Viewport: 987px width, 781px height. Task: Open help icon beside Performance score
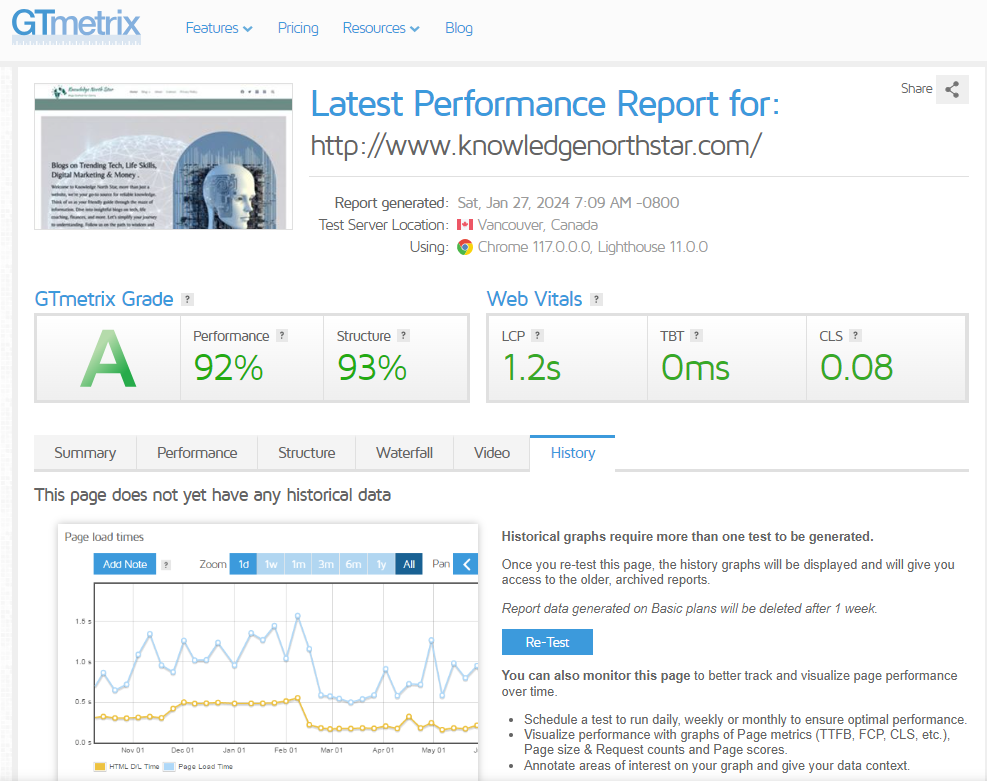click(x=283, y=335)
